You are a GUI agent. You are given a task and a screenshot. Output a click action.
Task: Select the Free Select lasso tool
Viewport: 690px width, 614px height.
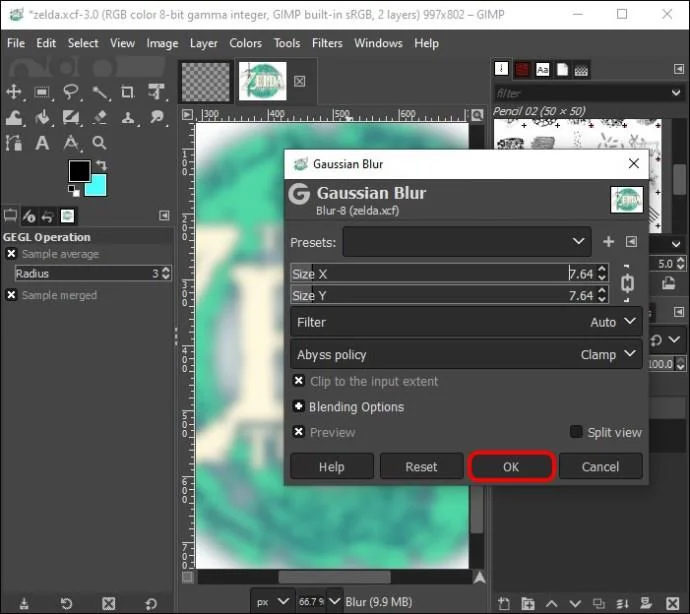pyautogui.click(x=71, y=92)
